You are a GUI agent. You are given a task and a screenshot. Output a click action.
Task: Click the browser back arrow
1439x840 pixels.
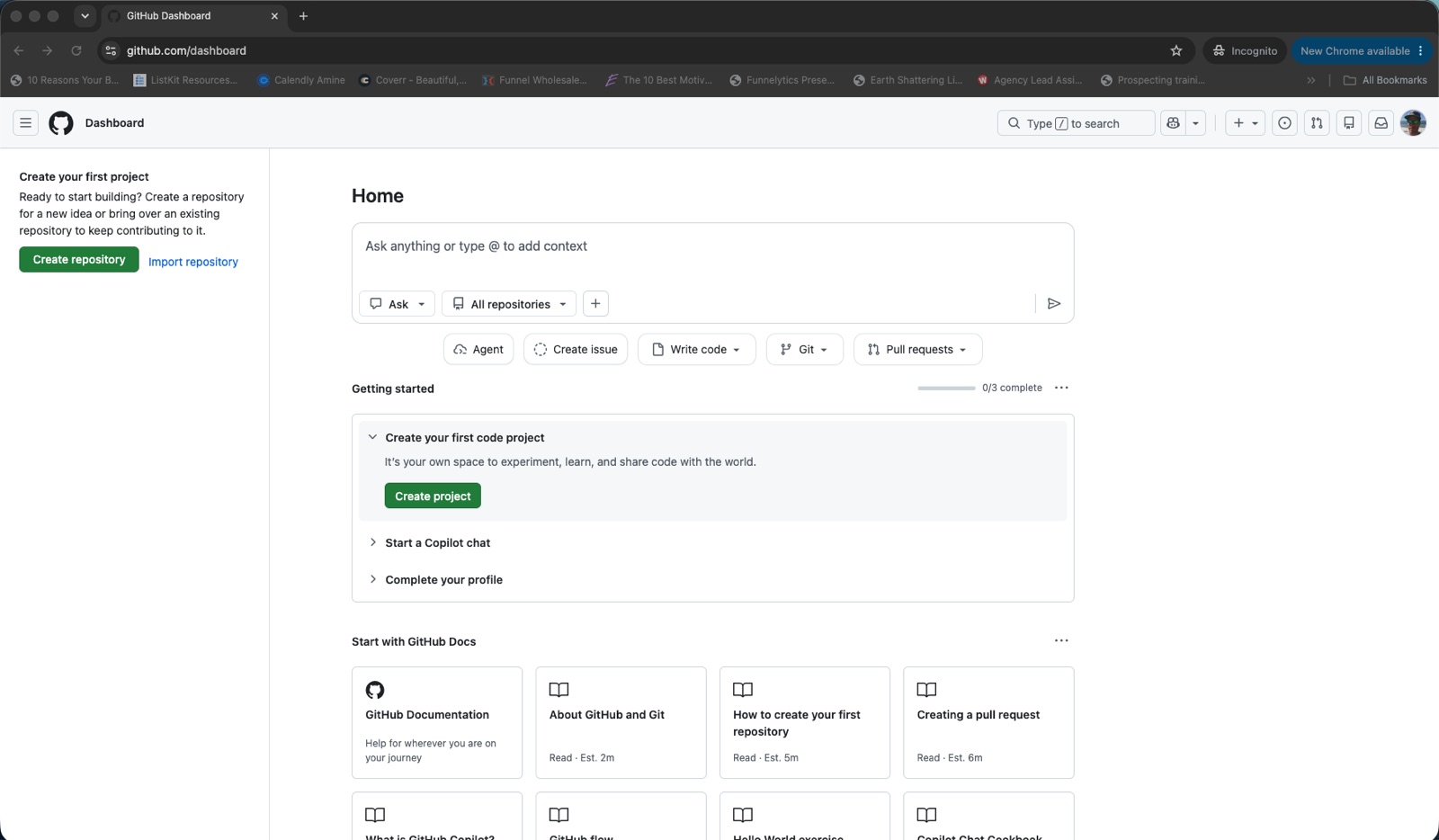click(x=19, y=50)
